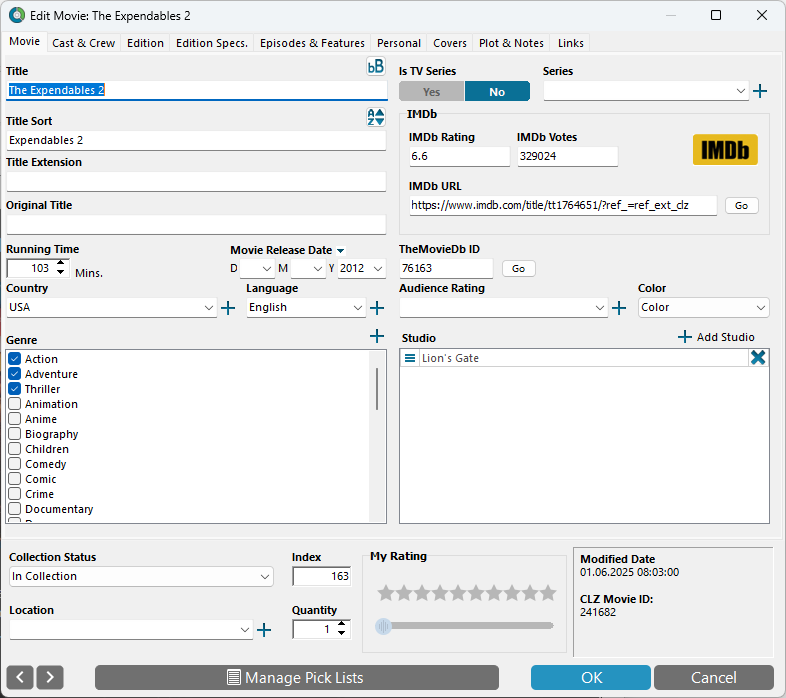Click plus icon next to Series
The width and height of the screenshot is (786, 698).
(x=760, y=91)
